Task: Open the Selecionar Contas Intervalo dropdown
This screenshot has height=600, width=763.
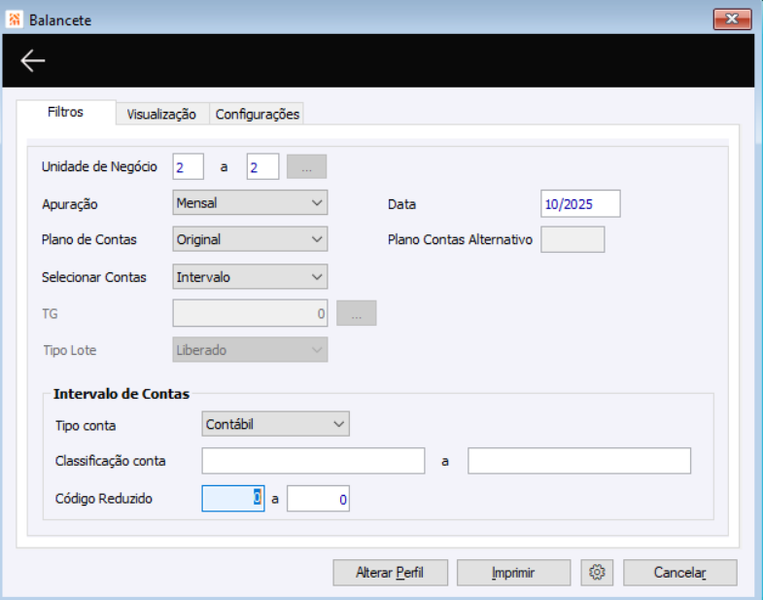Action: (x=250, y=276)
